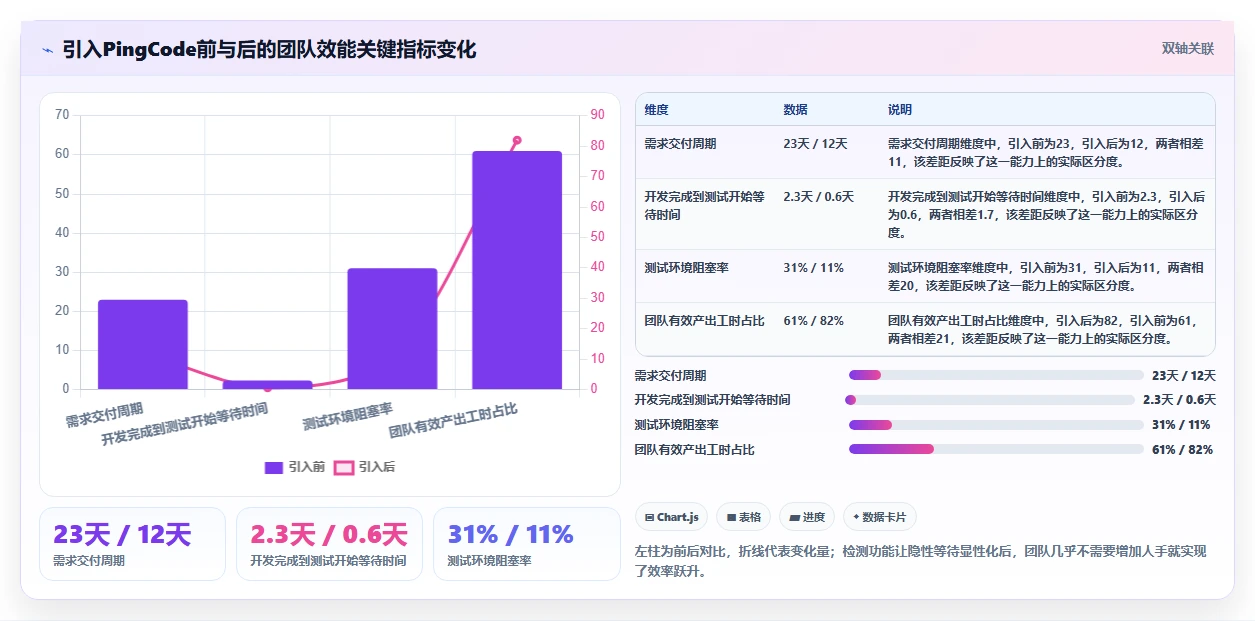Open the 31% / 11% stat card
Screen dimensions: 1255x621
click(526, 544)
